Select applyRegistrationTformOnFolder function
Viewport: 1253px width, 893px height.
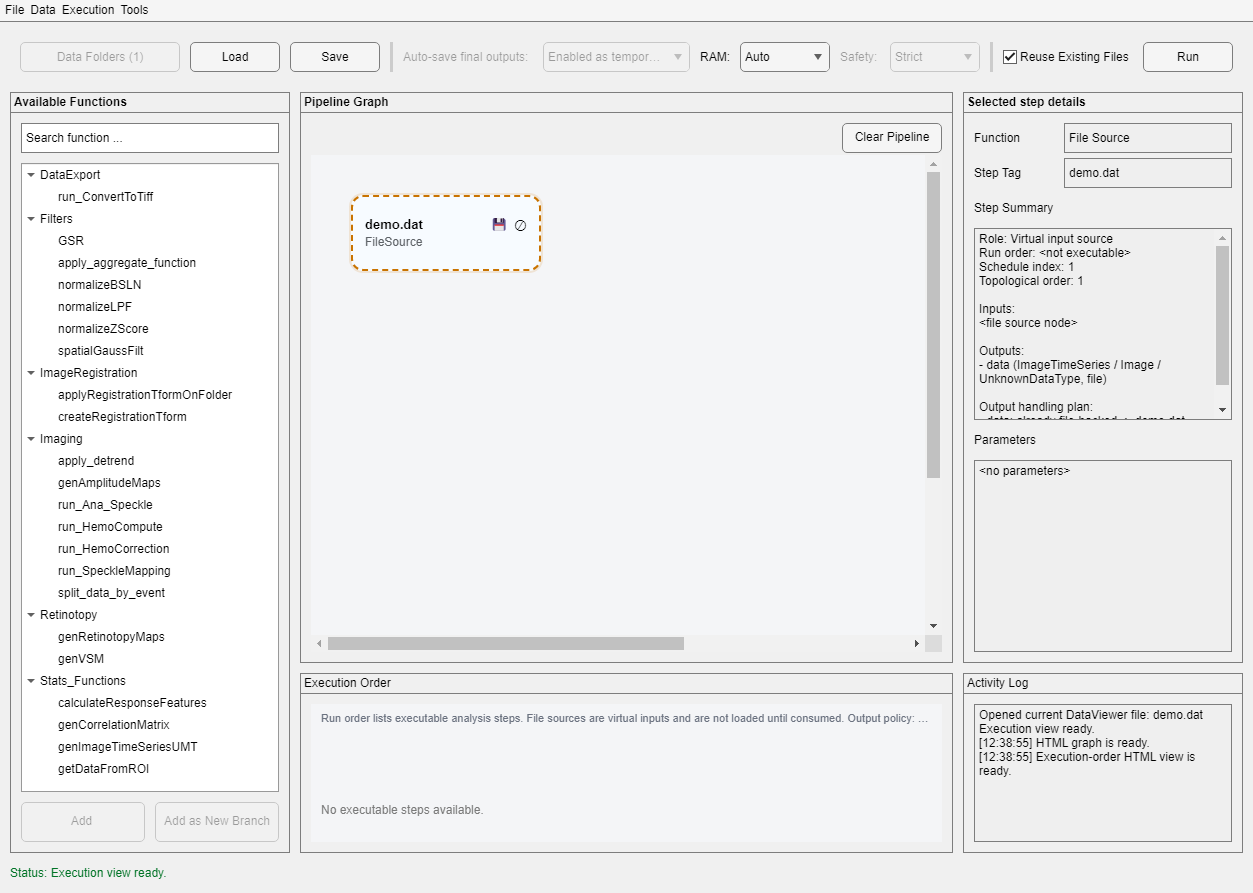pos(145,395)
